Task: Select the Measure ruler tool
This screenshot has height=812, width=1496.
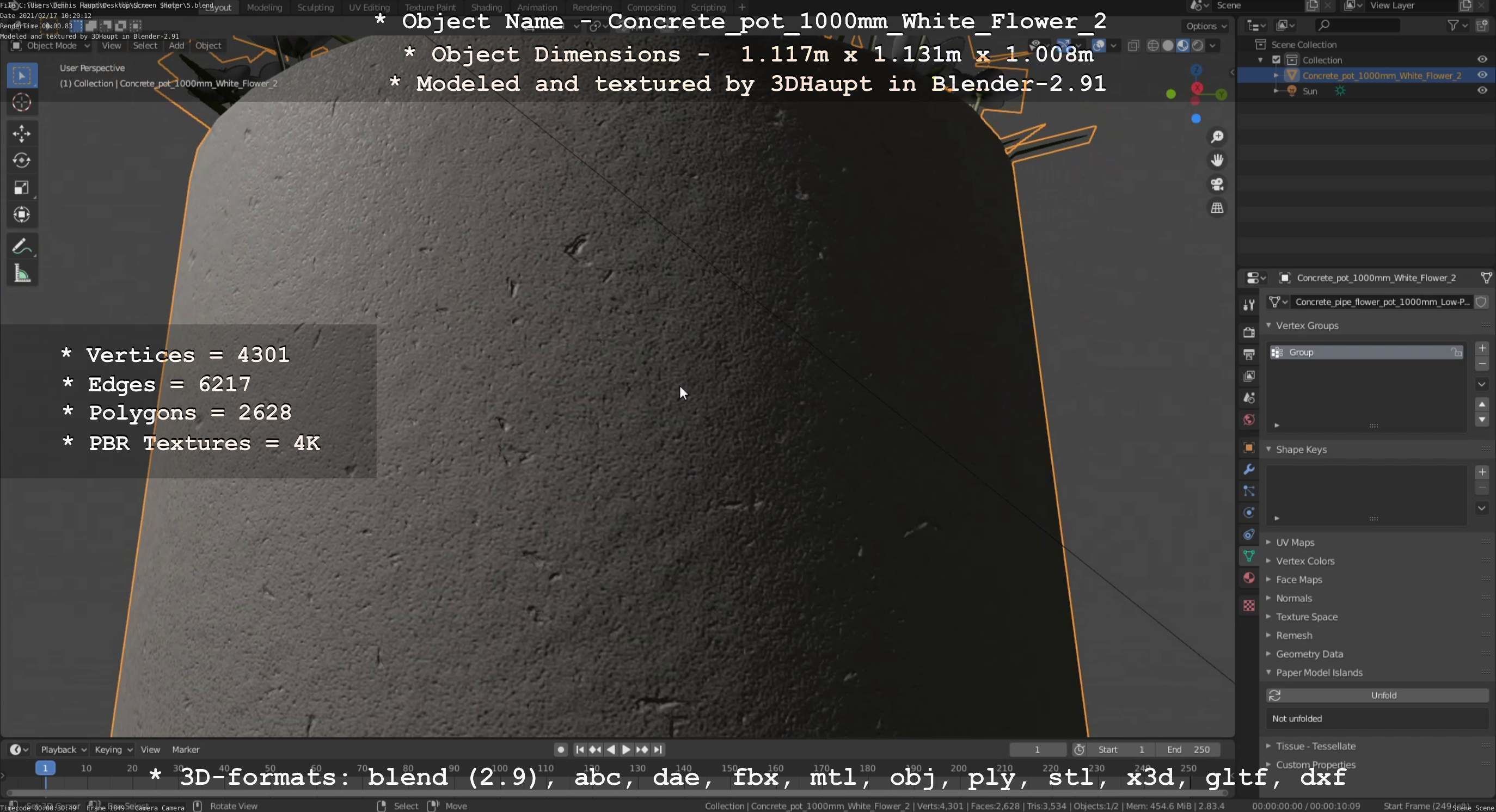Action: [x=21, y=273]
